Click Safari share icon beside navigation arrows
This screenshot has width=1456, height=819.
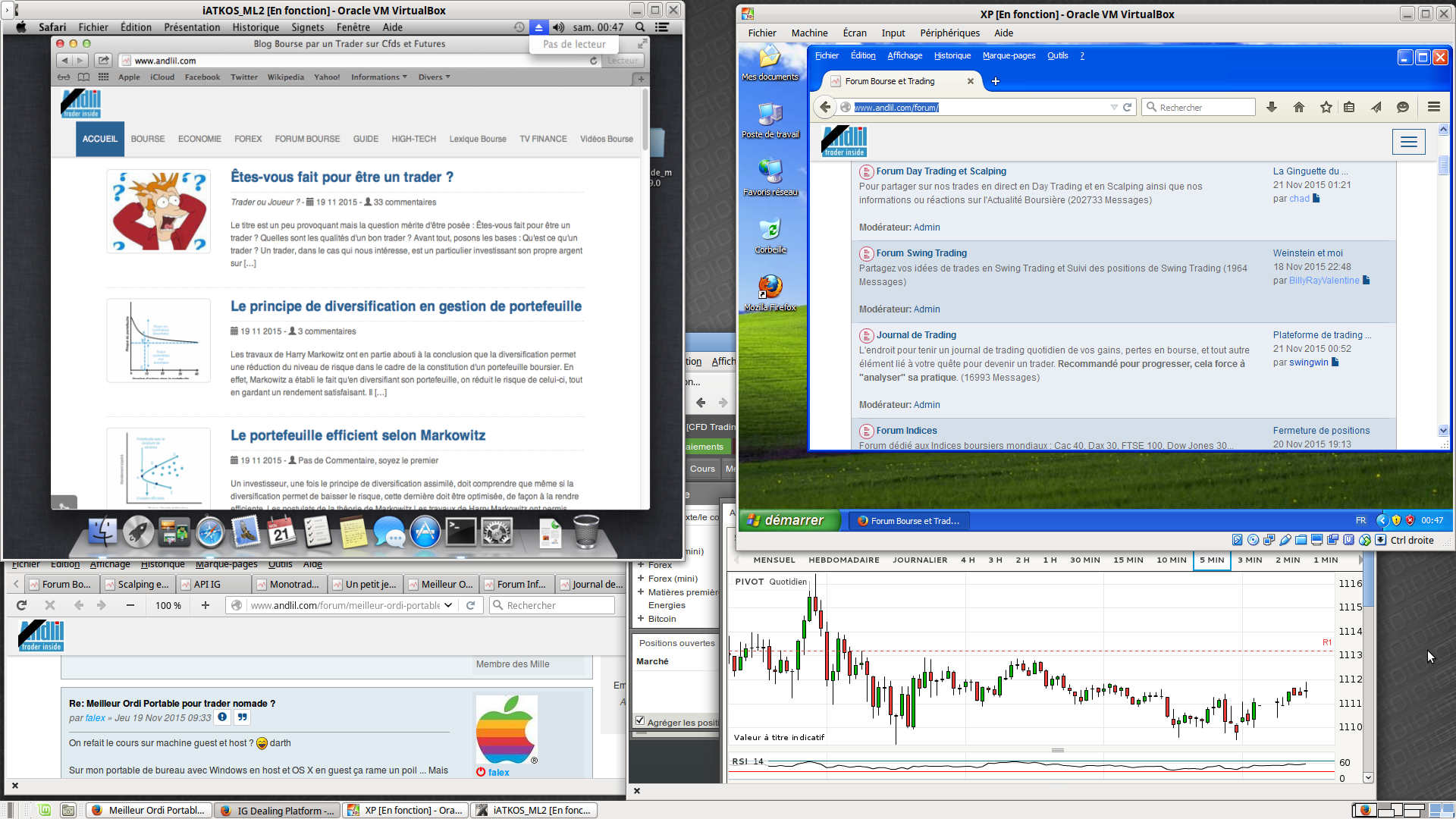click(104, 61)
